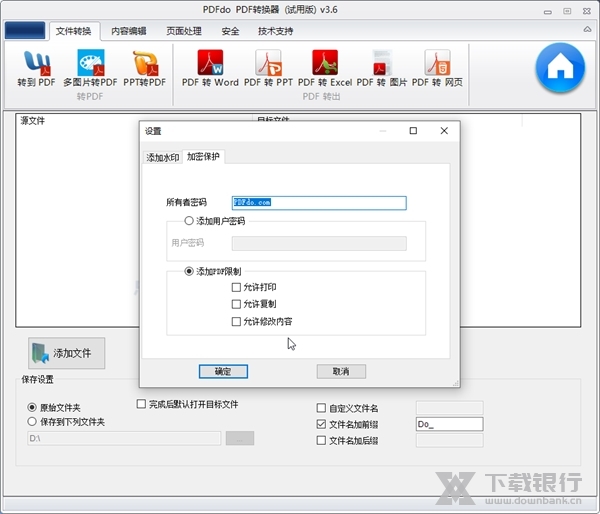Select 原始文件夹 radio option

(x=32, y=407)
